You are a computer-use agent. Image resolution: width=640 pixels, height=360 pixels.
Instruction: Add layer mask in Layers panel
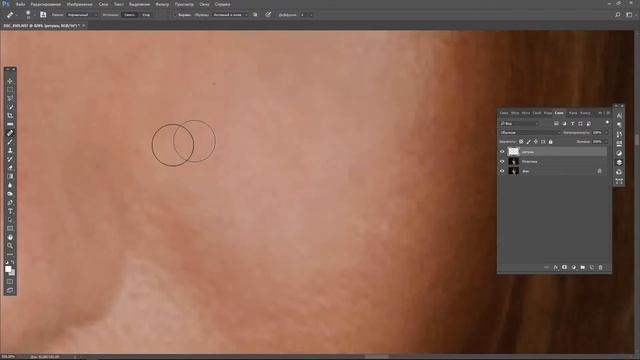click(x=564, y=267)
